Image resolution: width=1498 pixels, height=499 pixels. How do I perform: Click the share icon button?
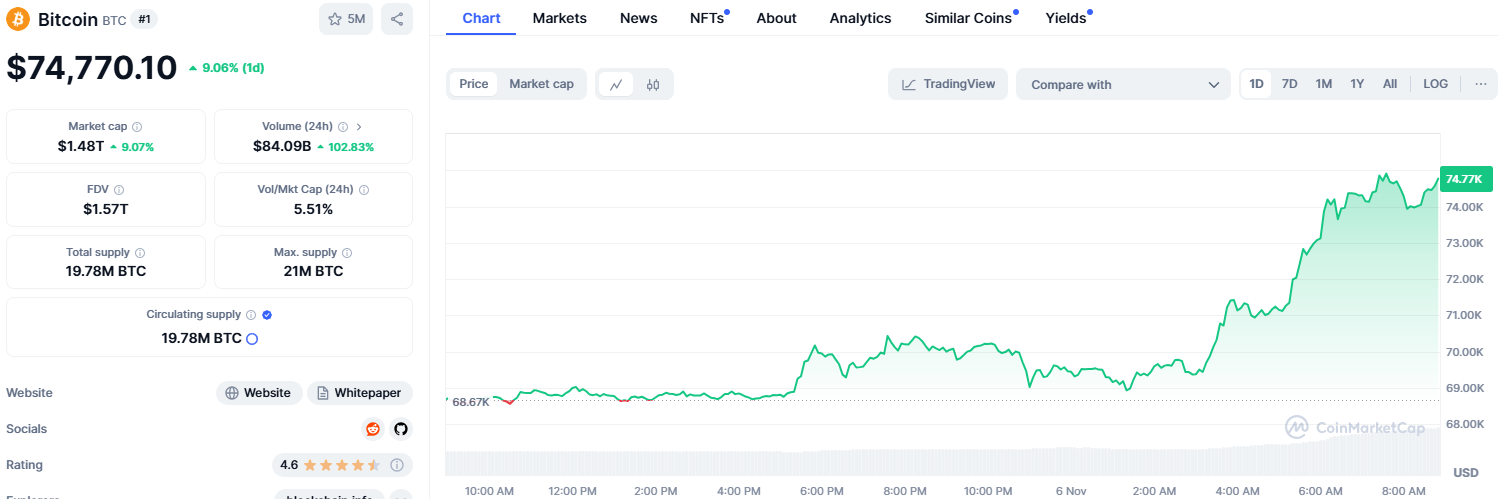pos(397,19)
